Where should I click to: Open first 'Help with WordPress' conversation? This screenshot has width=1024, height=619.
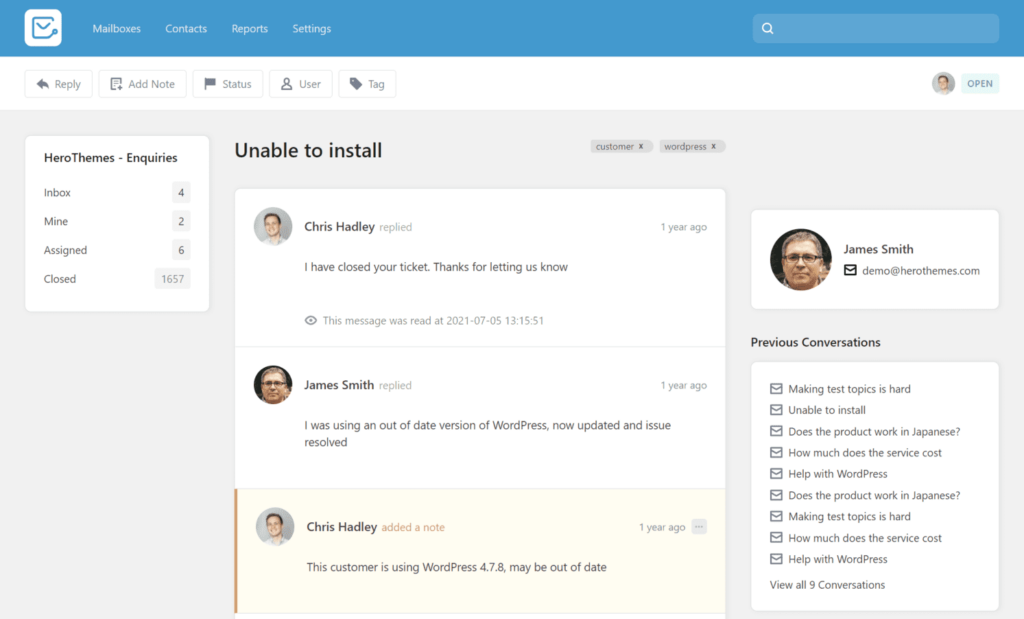(x=838, y=474)
